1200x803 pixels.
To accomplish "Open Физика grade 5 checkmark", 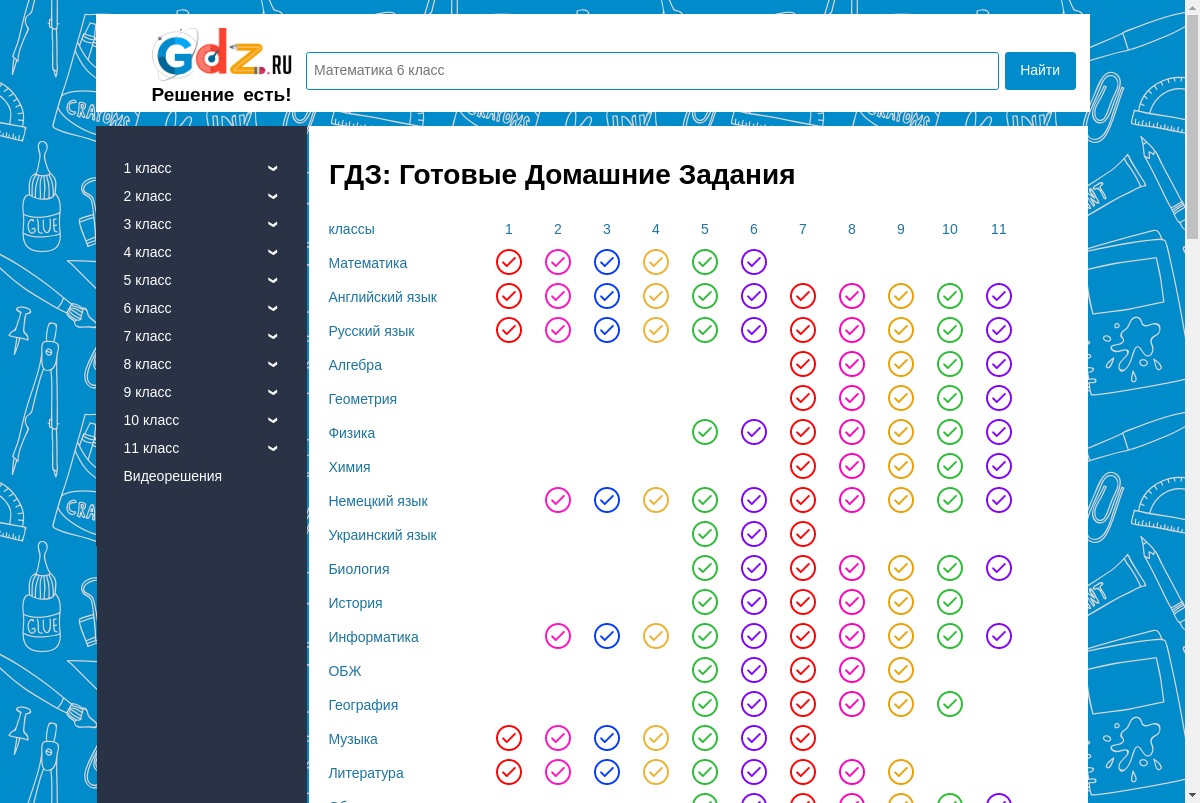I will (x=705, y=433).
